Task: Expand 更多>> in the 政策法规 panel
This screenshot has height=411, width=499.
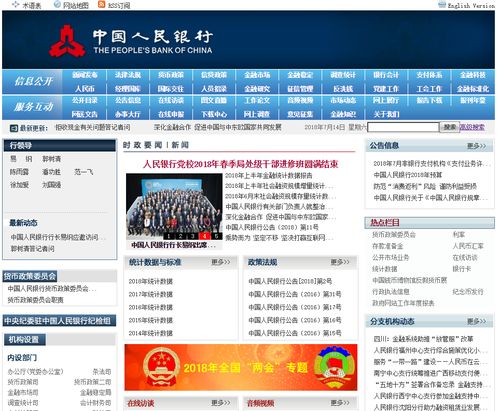Action: [x=340, y=262]
